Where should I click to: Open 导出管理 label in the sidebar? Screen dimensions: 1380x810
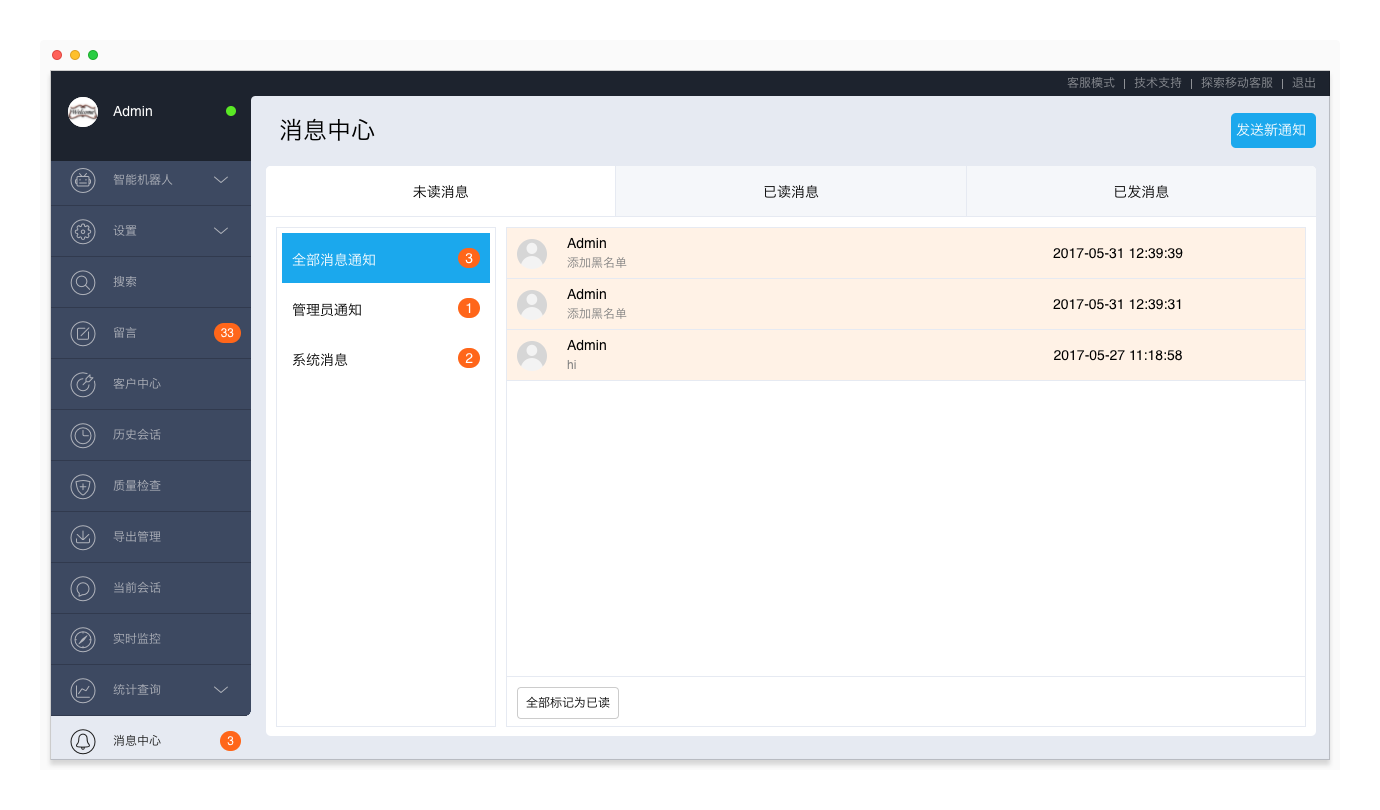(x=137, y=537)
